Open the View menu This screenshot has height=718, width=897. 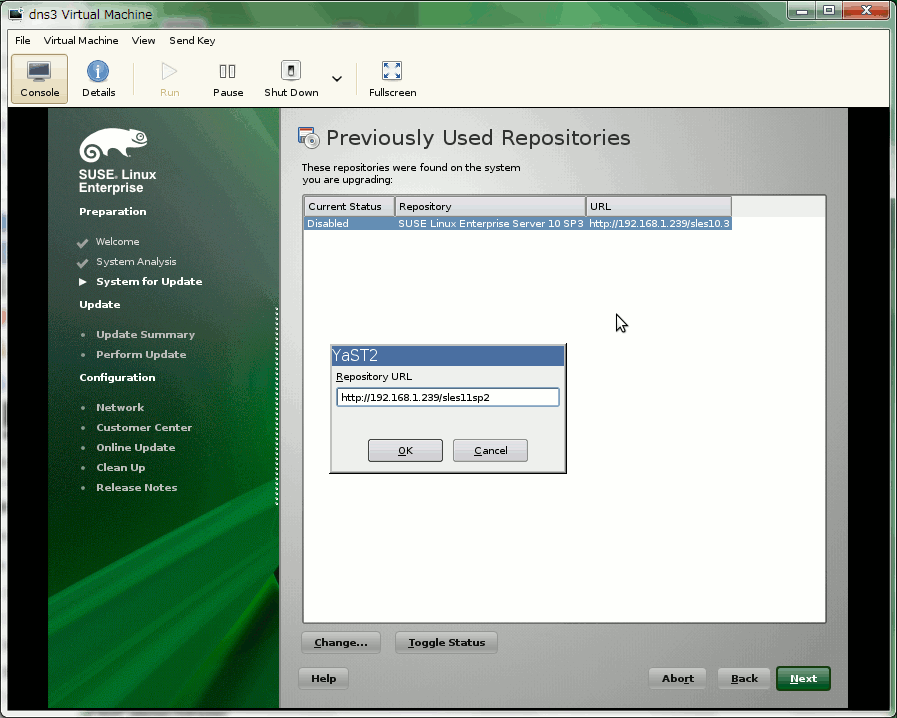(143, 41)
